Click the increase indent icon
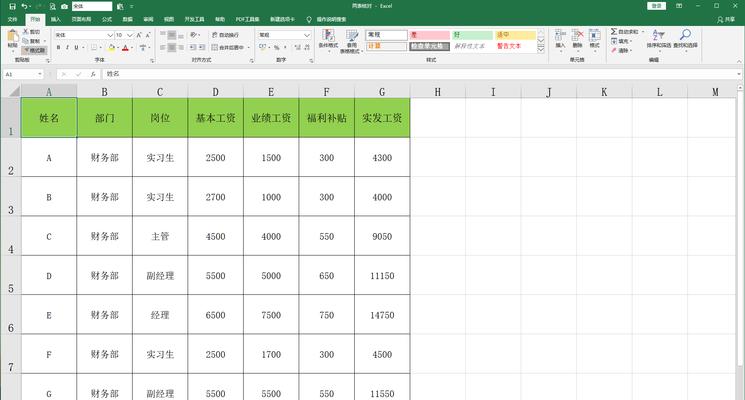 [x=202, y=48]
